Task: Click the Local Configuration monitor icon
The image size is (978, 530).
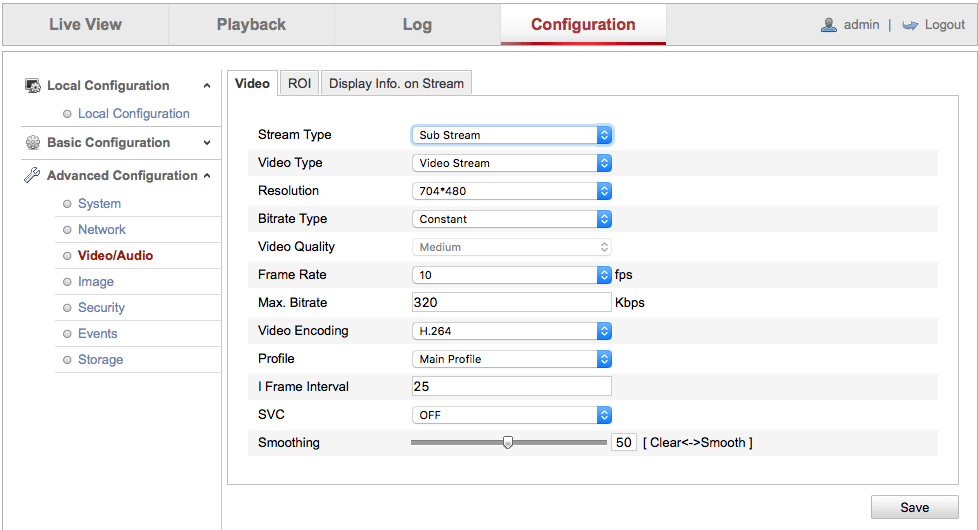Action: pyautogui.click(x=32, y=85)
